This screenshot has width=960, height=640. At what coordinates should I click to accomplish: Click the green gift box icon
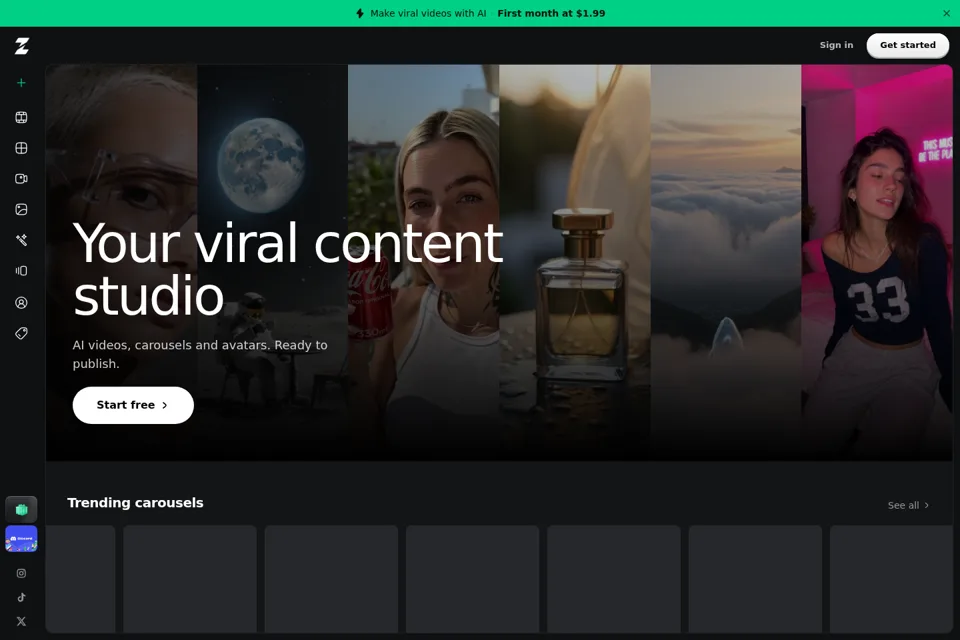(x=21, y=509)
